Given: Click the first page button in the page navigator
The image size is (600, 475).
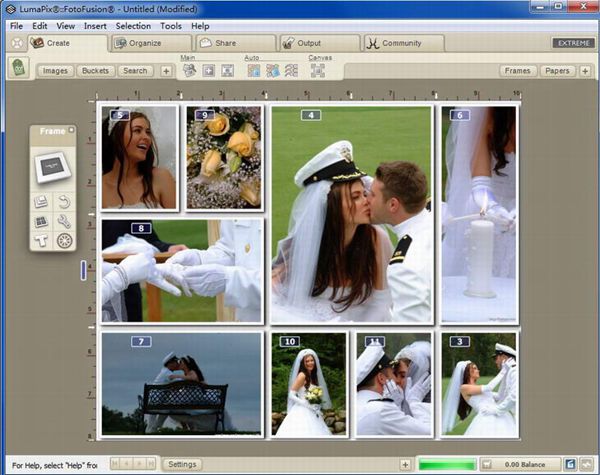Looking at the screenshot, I should tap(115, 464).
